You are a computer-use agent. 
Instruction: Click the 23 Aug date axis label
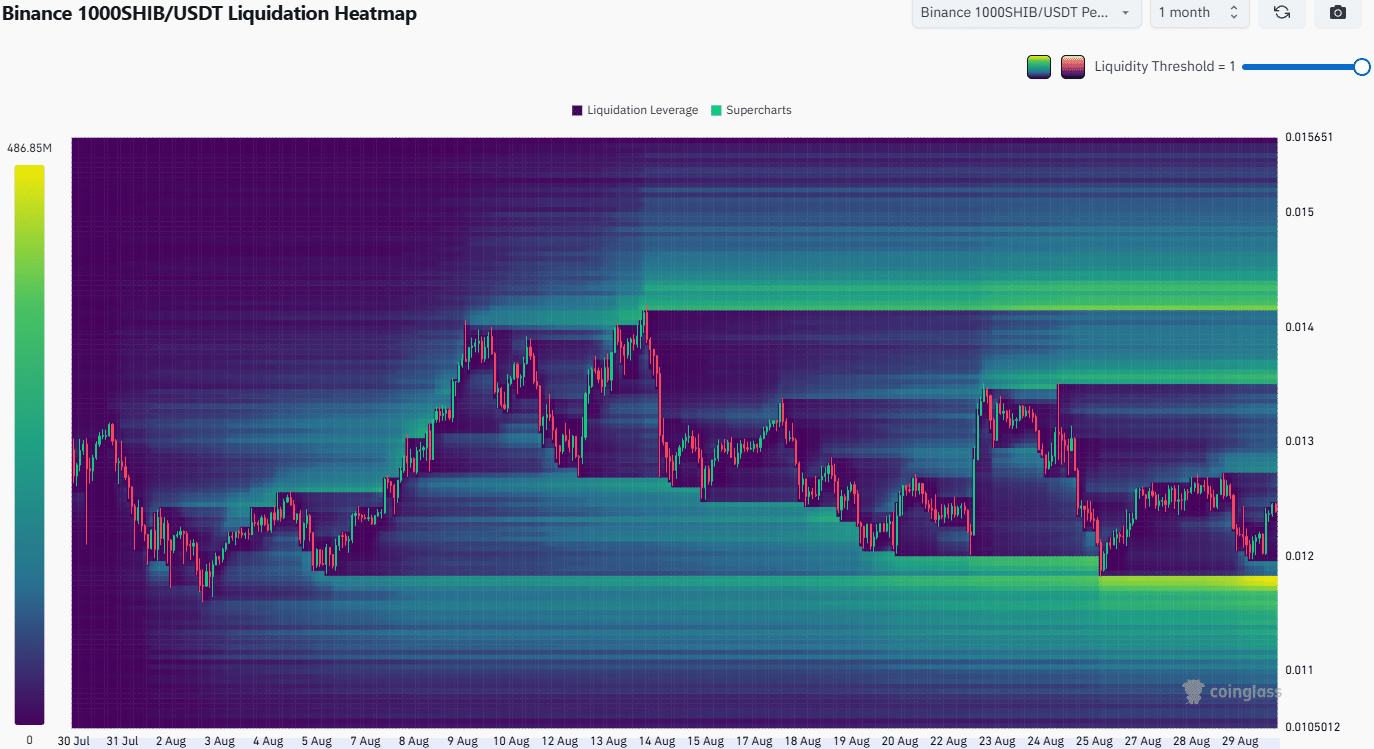pyautogui.click(x=996, y=741)
